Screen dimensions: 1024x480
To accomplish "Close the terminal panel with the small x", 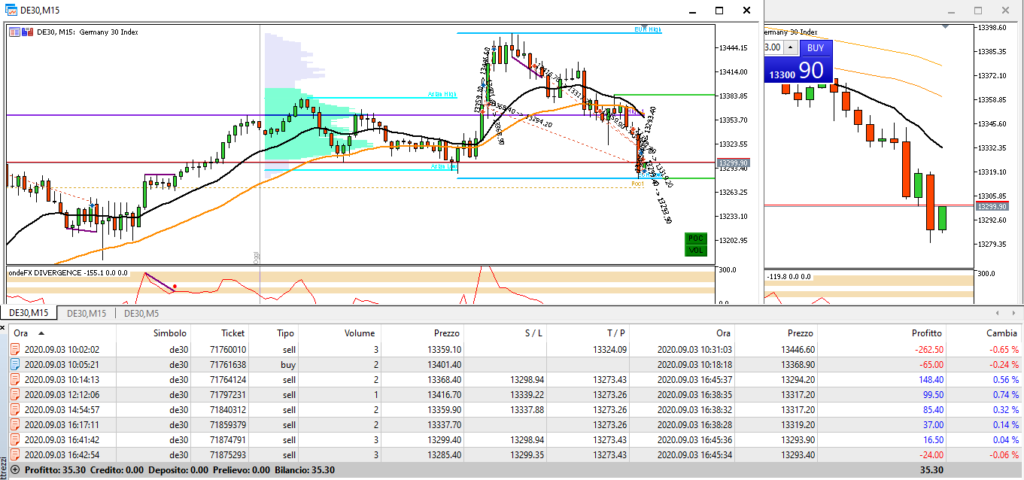I will [x=3, y=326].
